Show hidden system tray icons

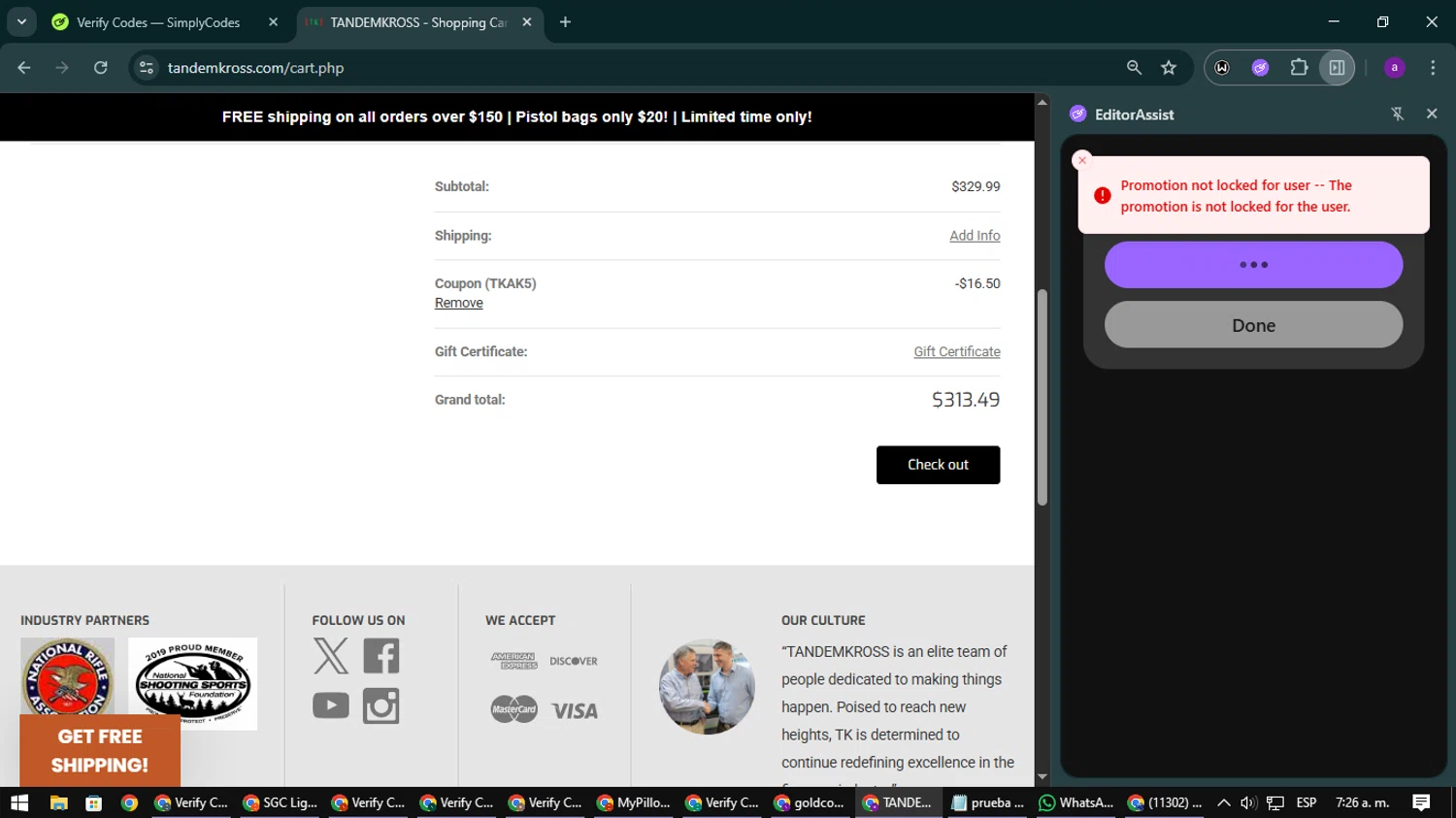tap(1224, 802)
